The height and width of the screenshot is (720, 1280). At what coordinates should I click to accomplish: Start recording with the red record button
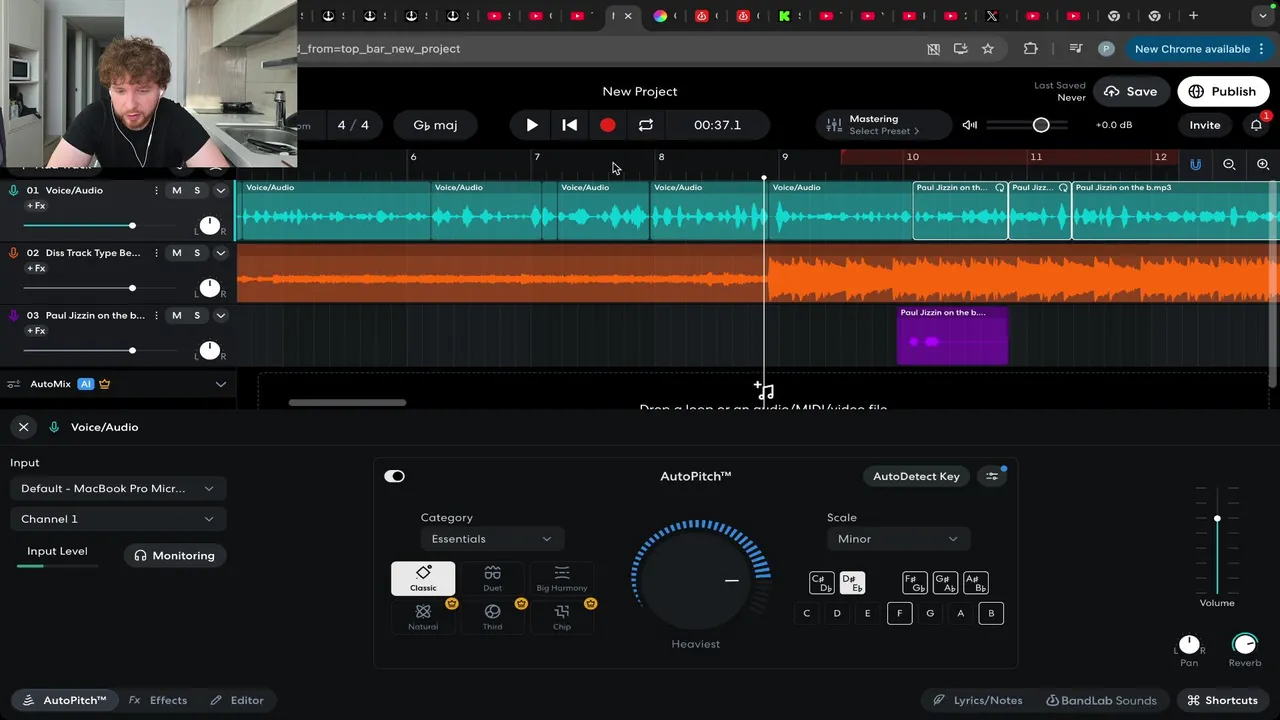(608, 125)
